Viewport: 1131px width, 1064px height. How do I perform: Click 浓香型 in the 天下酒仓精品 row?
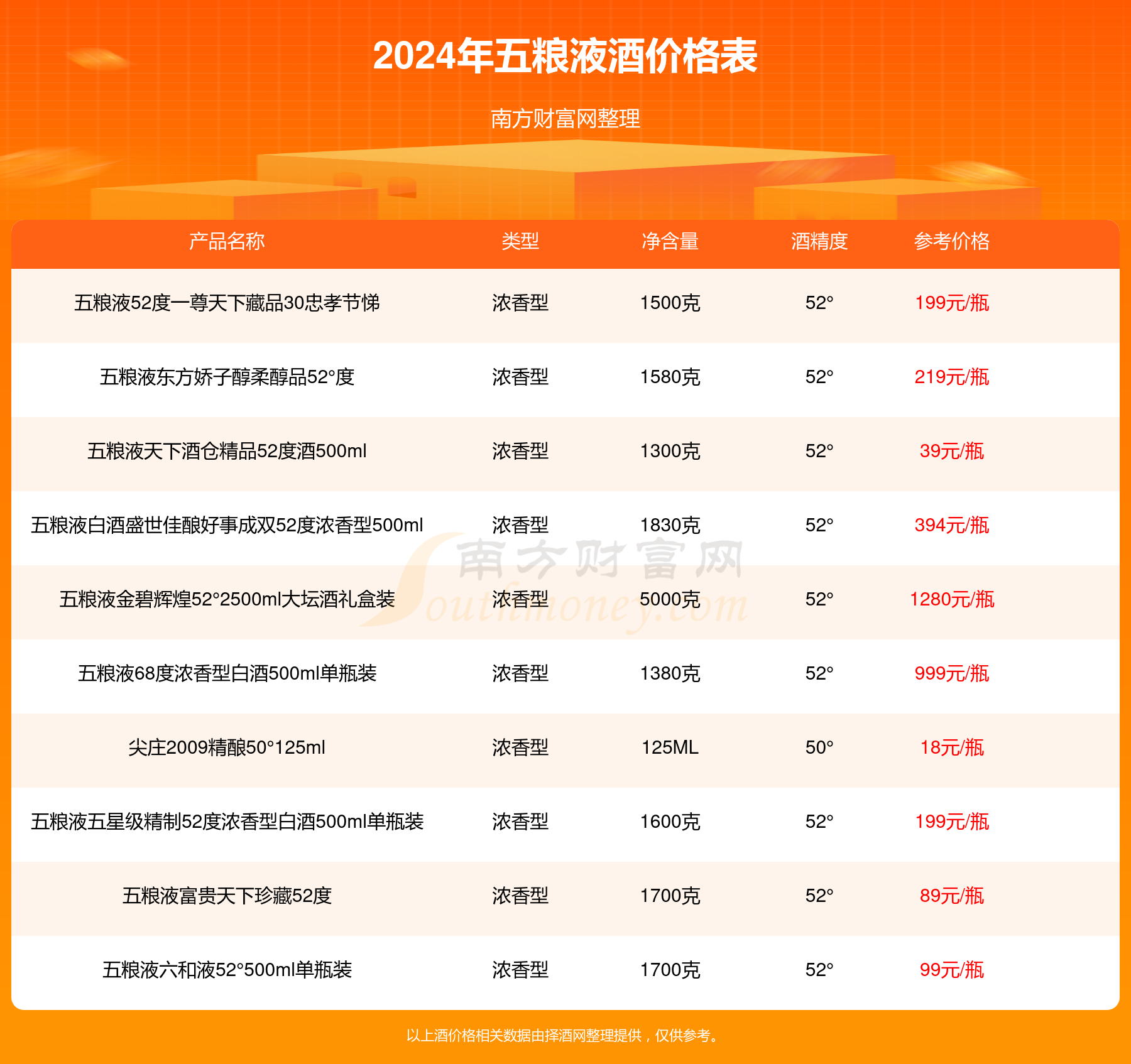click(x=520, y=452)
